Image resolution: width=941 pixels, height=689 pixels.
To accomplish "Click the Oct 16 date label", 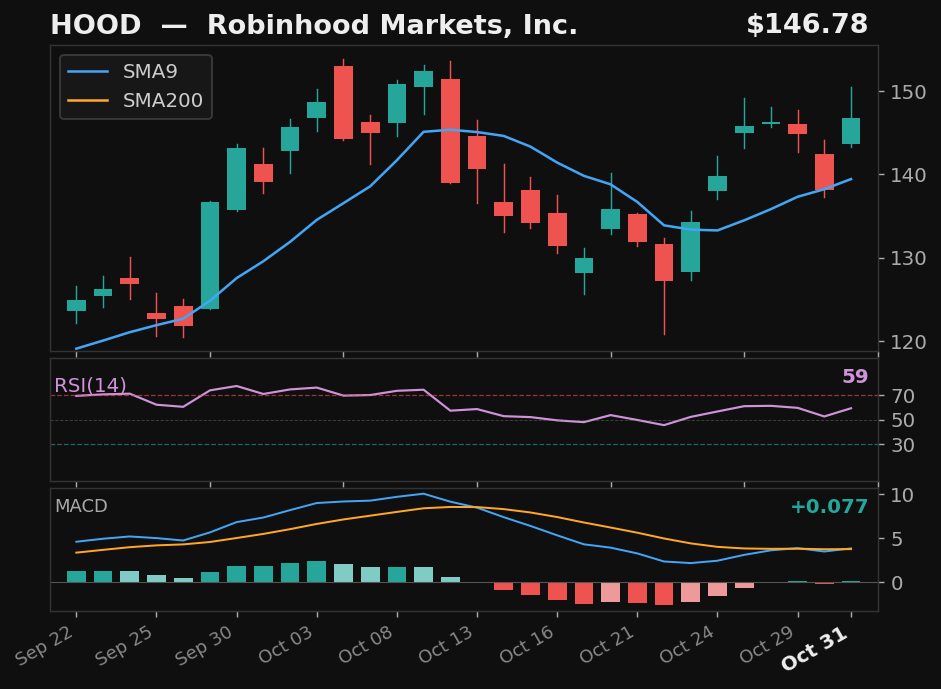I will (527, 645).
